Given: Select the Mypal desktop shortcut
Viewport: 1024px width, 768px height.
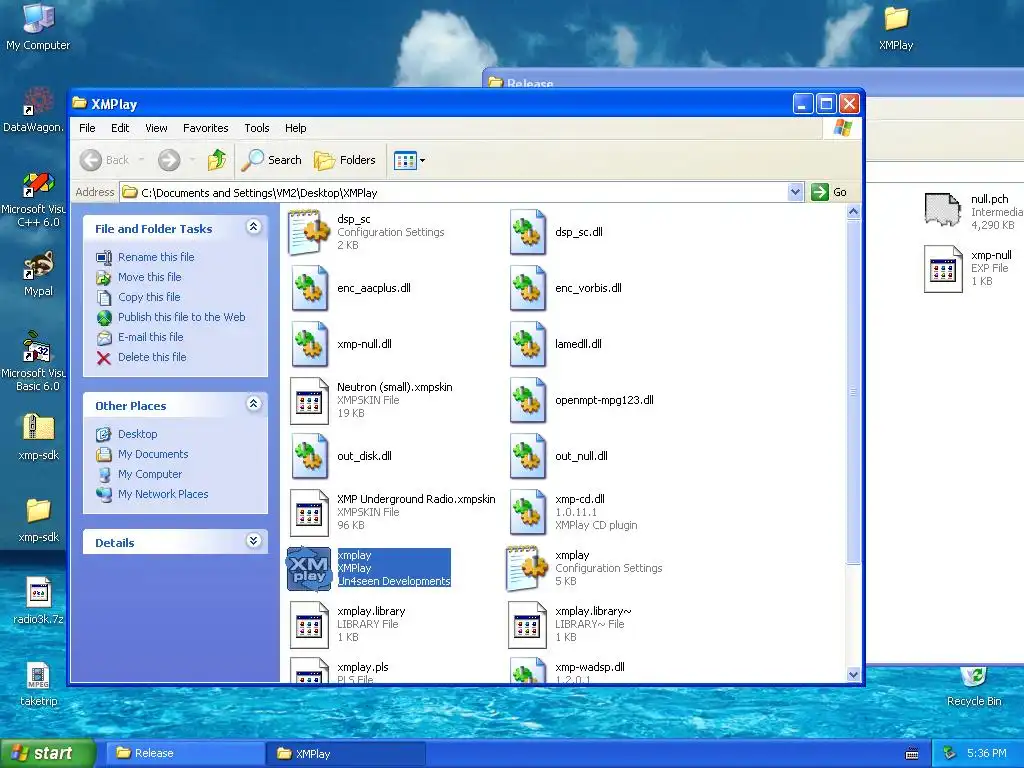Looking at the screenshot, I should point(38,274).
